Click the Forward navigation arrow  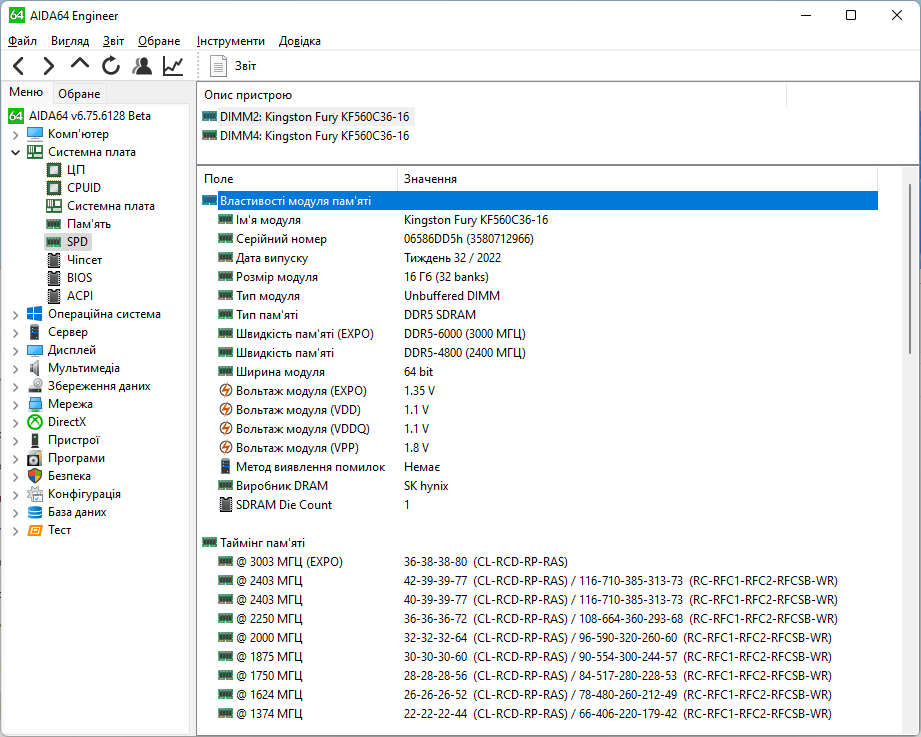coord(49,66)
